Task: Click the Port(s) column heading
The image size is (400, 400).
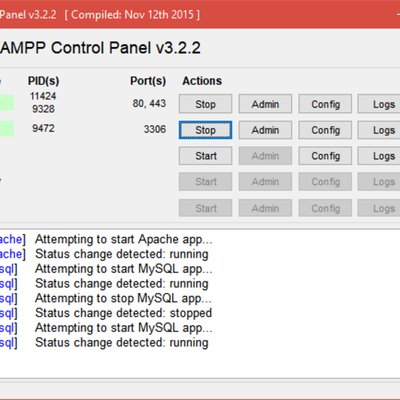Action: tap(148, 81)
